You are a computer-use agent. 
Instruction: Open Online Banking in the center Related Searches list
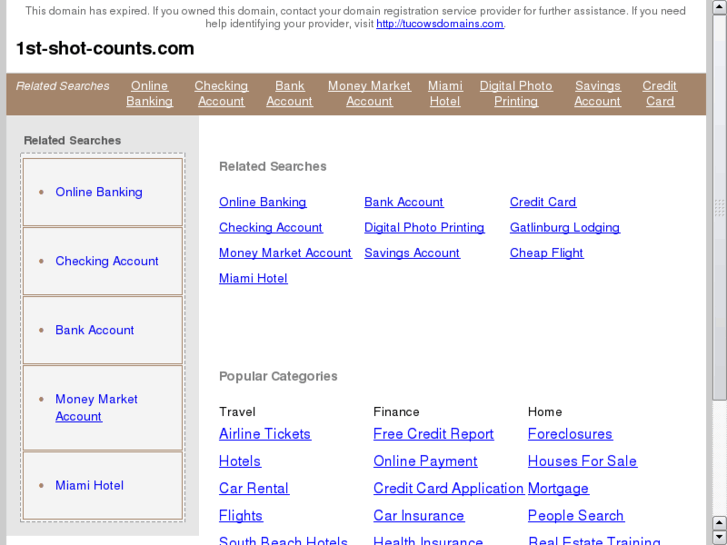[262, 202]
